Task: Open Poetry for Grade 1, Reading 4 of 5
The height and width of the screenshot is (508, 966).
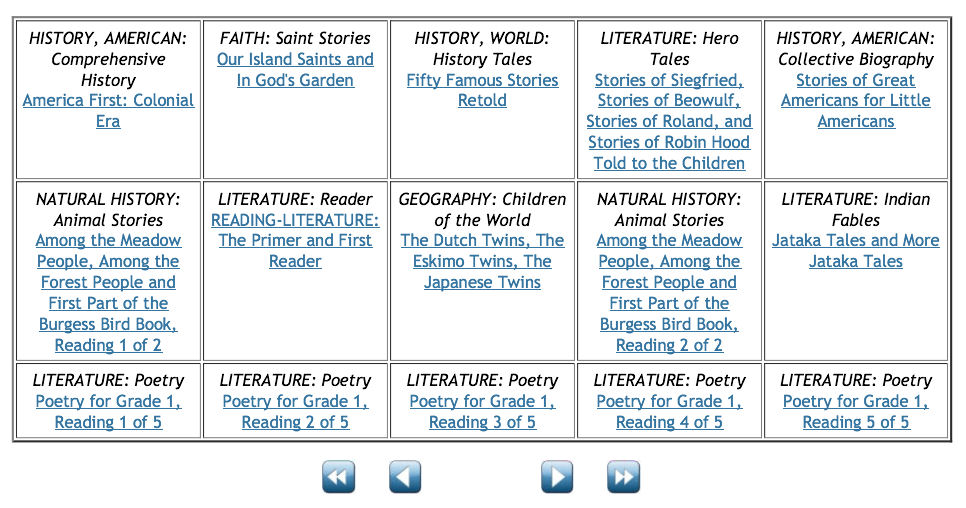Action: tap(669, 411)
